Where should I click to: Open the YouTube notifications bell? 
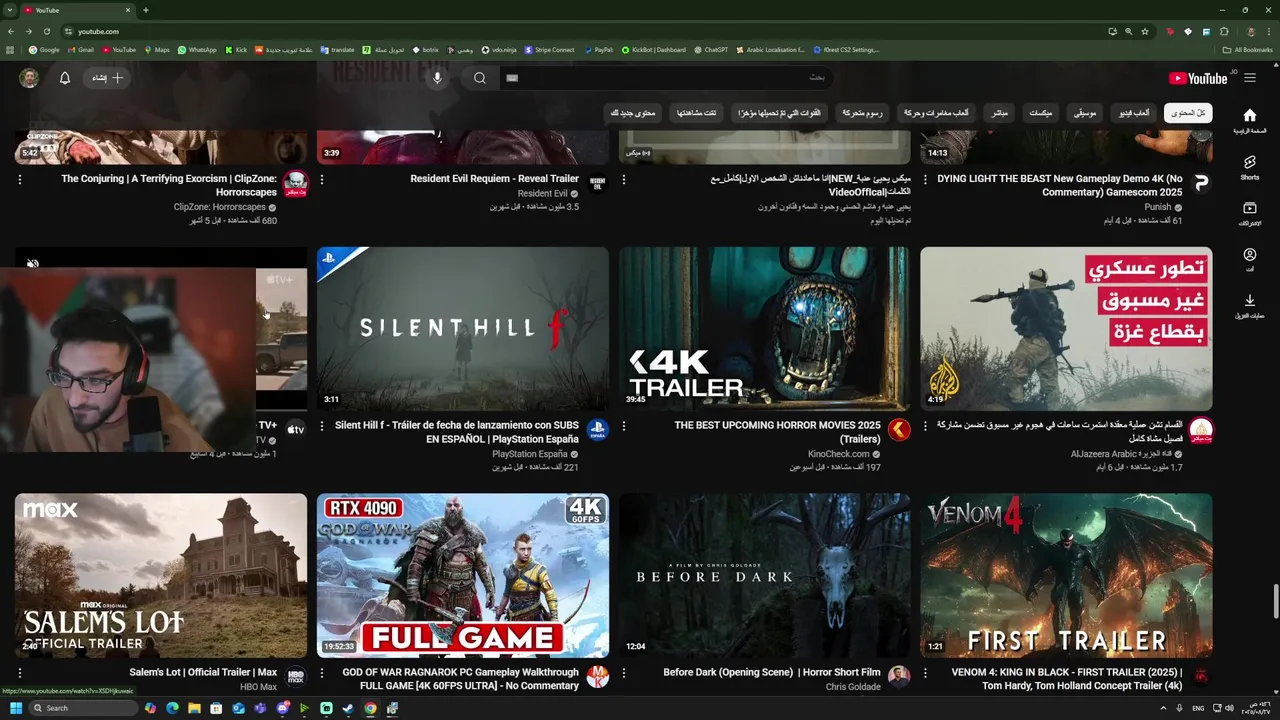[65, 78]
